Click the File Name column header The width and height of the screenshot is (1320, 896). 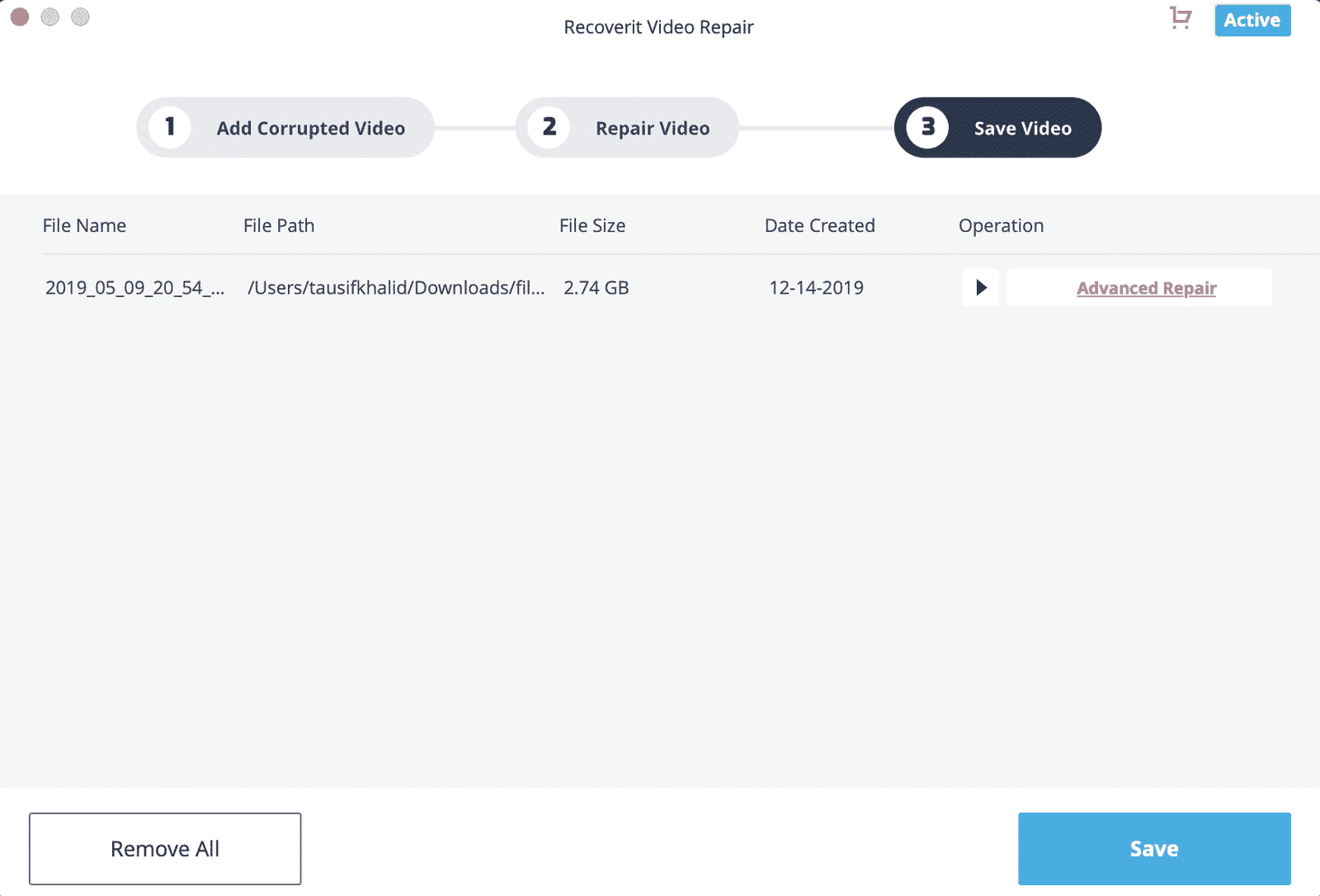(84, 226)
